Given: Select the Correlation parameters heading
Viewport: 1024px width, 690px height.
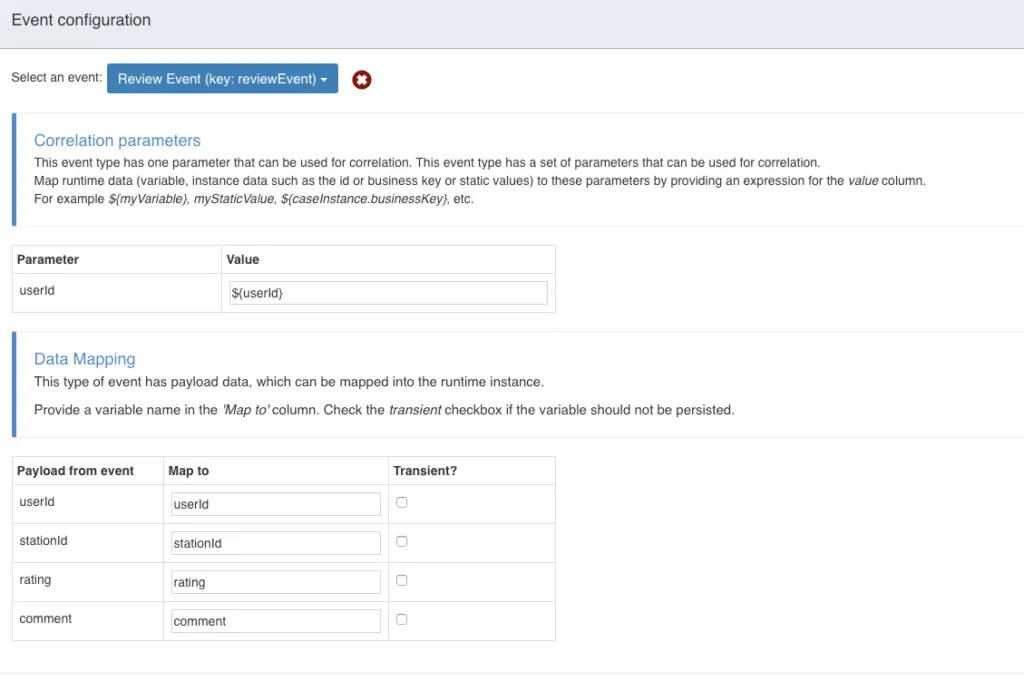Looking at the screenshot, I should [x=117, y=140].
